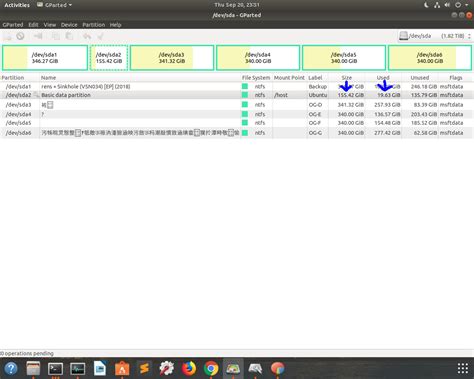The width and height of the screenshot is (474, 379).
Task: Select the /dev/sda3 row in the partition list
Action: [237, 105]
